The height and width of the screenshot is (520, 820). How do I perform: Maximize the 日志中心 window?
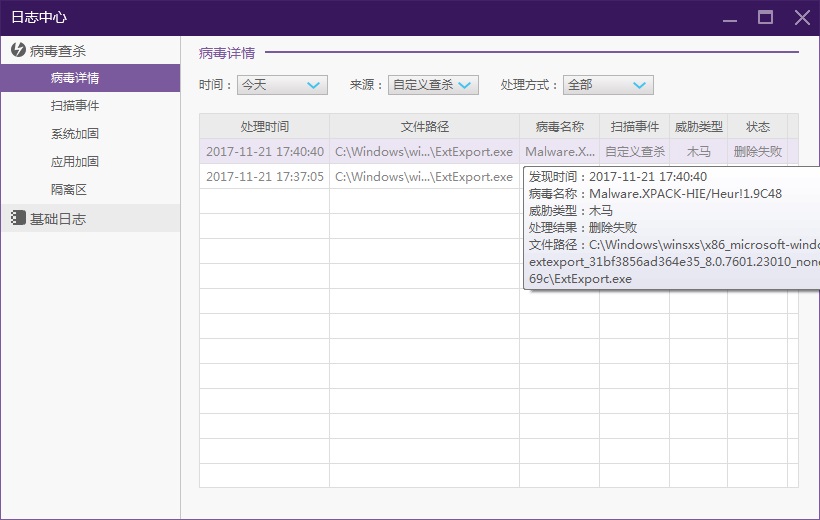[766, 17]
